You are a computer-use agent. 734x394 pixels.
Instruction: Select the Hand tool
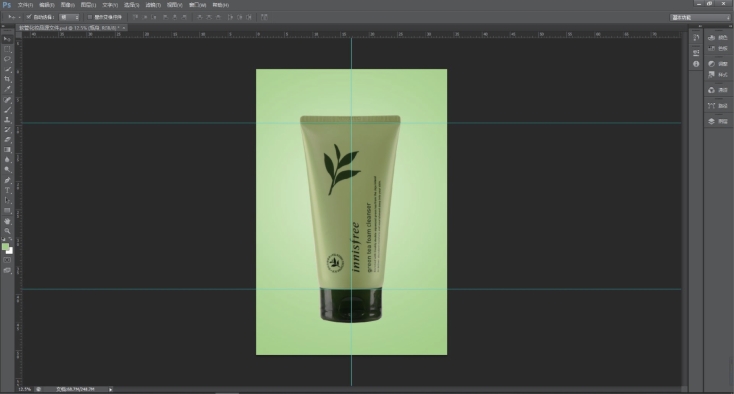[x=7, y=221]
